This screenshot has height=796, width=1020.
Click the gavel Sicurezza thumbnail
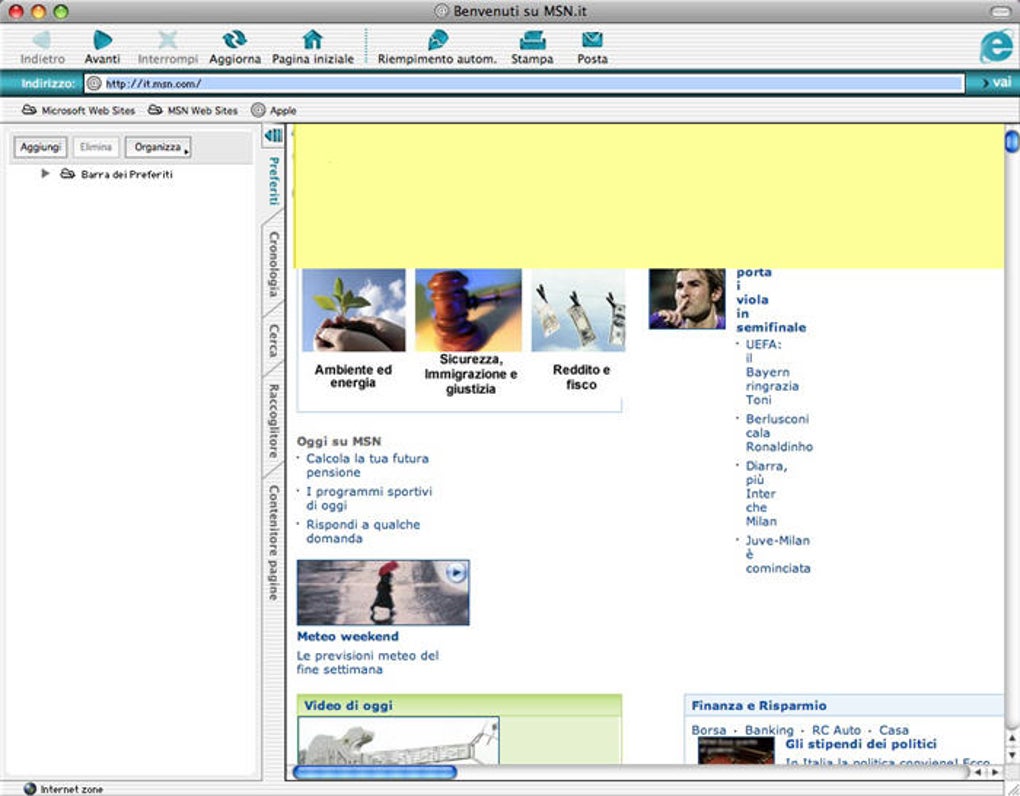pos(468,310)
